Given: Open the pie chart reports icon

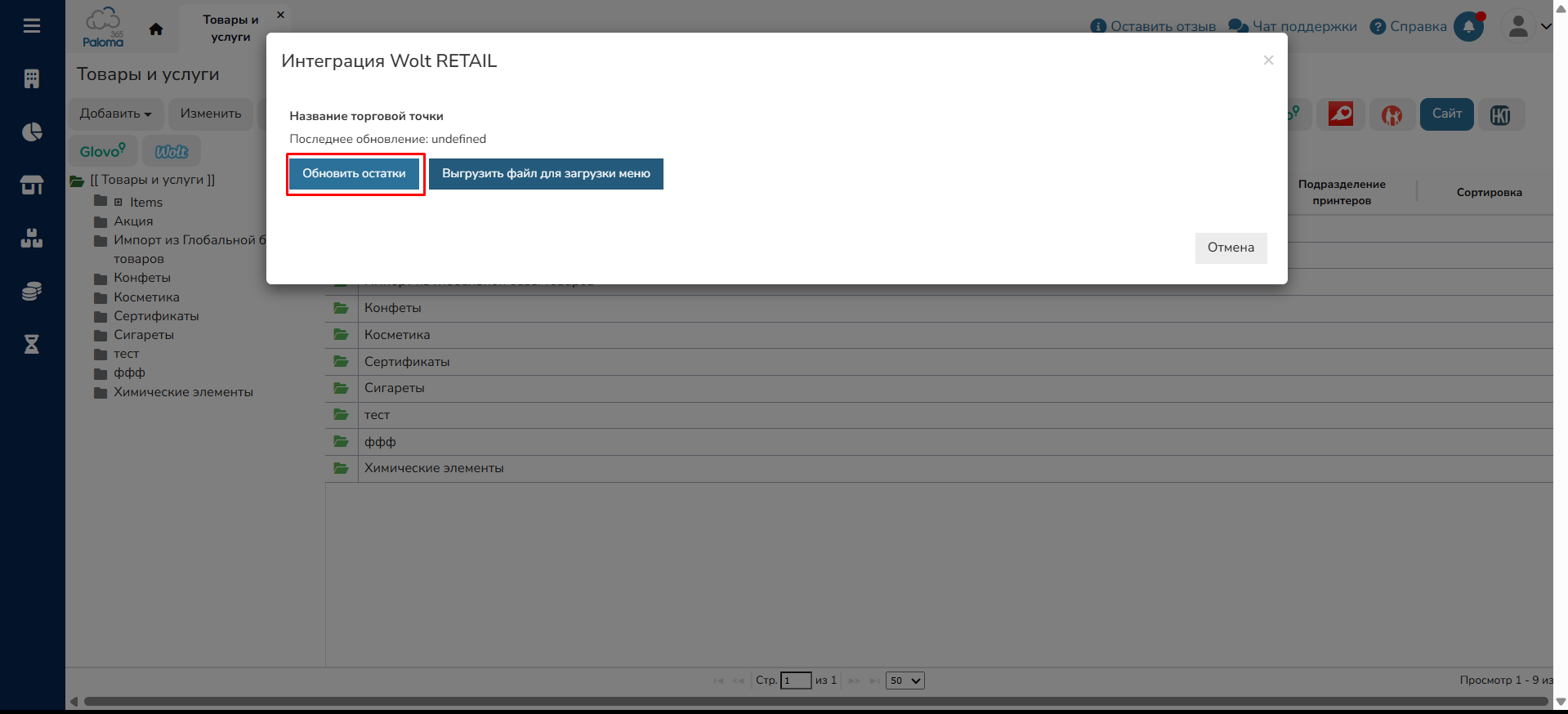Looking at the screenshot, I should [x=32, y=132].
